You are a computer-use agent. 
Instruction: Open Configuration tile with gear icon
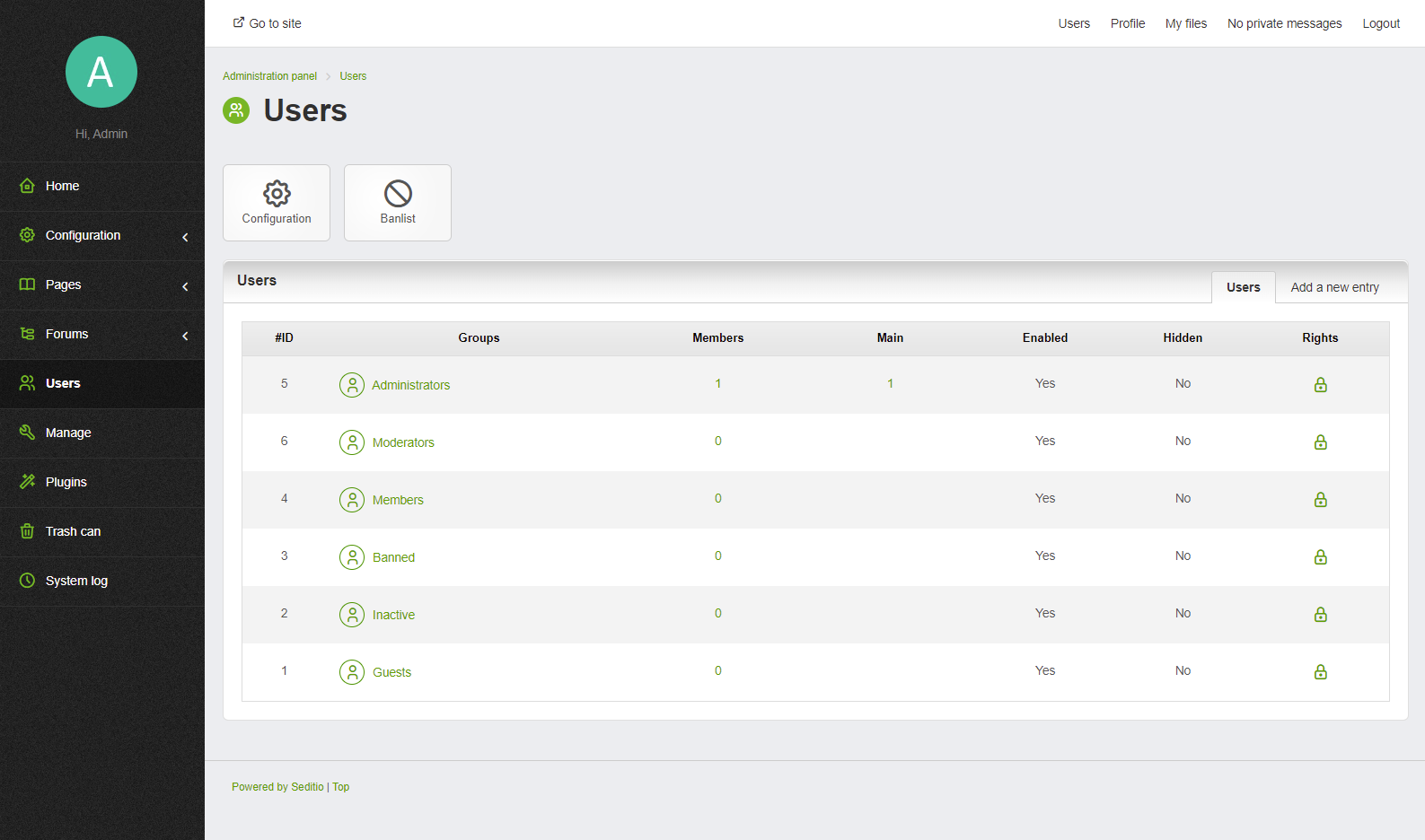[x=277, y=203]
